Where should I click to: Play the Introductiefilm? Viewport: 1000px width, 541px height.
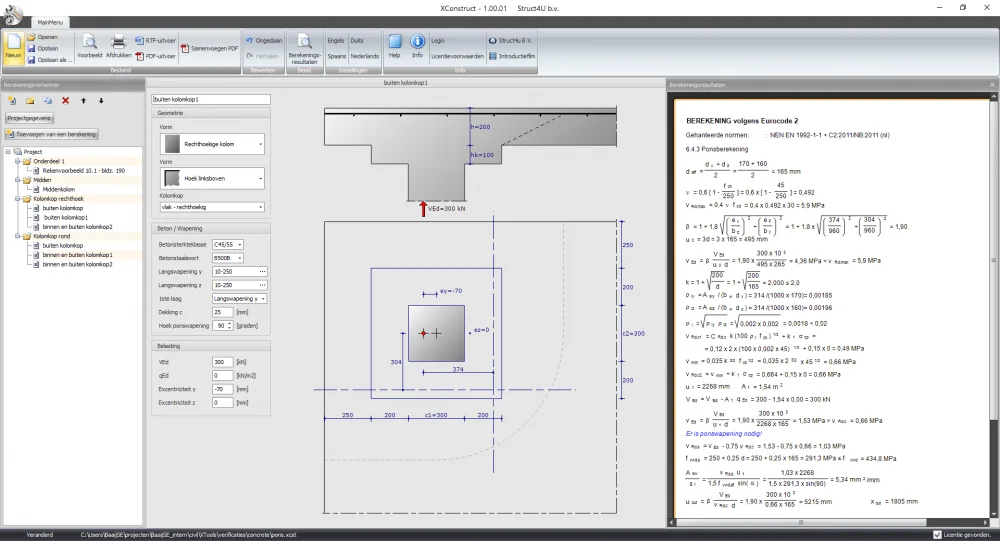[512, 56]
